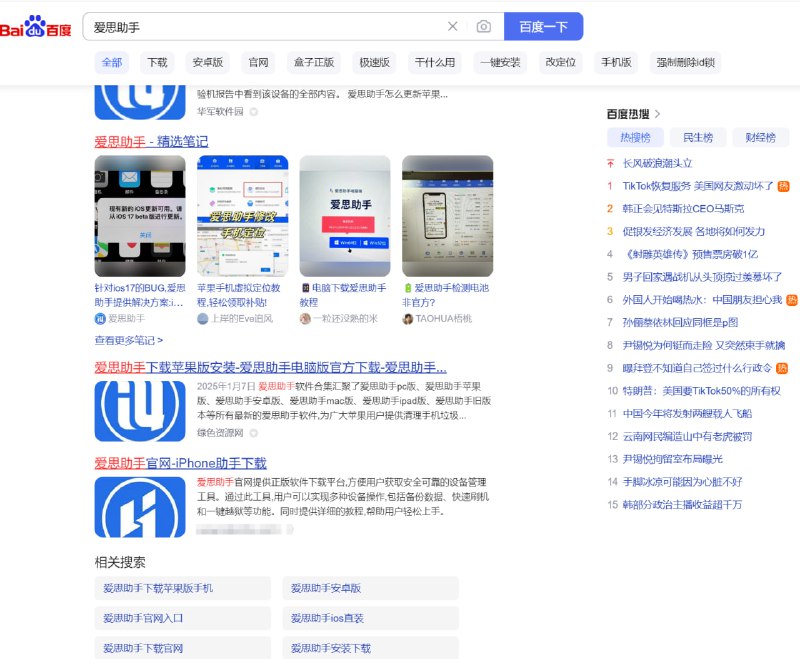Search related 爱思助手安卓版
The image size is (800, 659).
(370, 588)
